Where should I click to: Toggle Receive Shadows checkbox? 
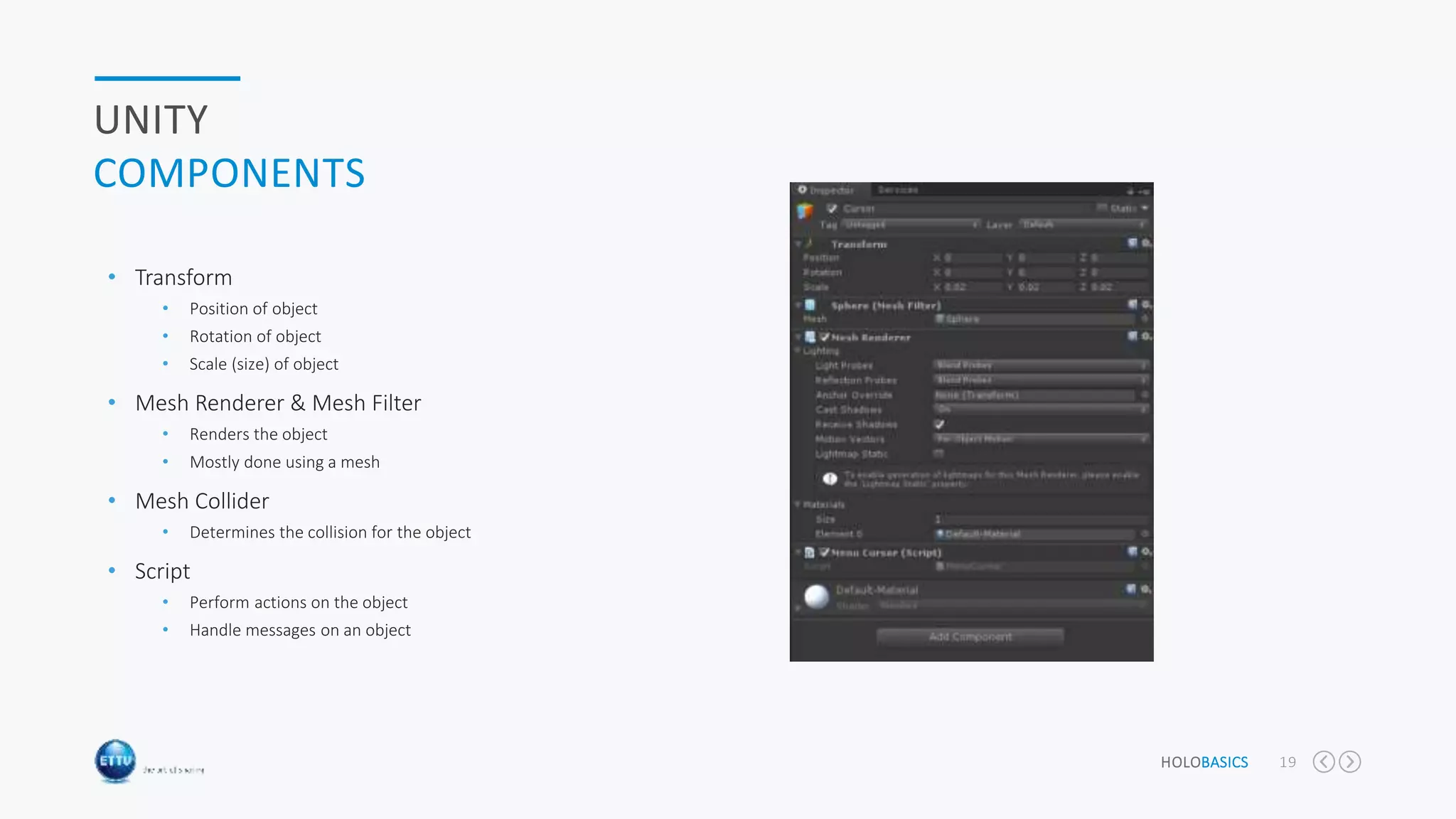pyautogui.click(x=939, y=424)
